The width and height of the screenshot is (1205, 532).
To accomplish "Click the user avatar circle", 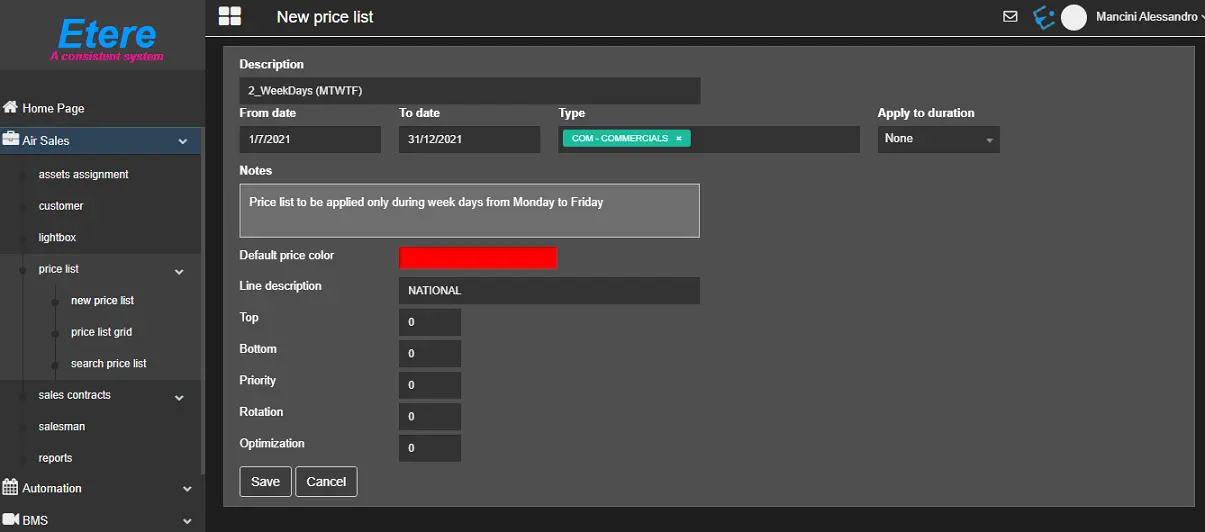I will 1074,17.
